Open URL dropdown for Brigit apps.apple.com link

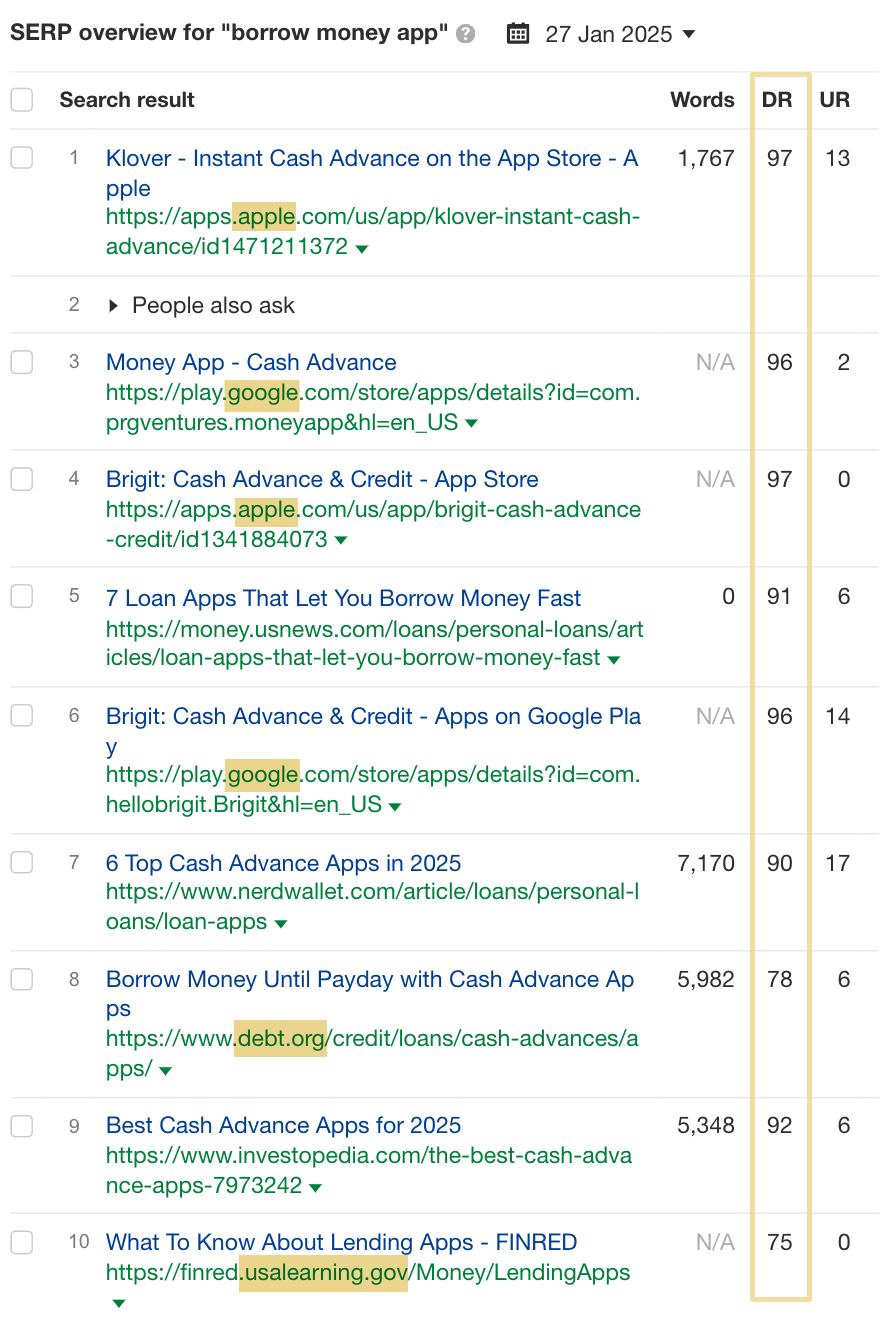341,540
